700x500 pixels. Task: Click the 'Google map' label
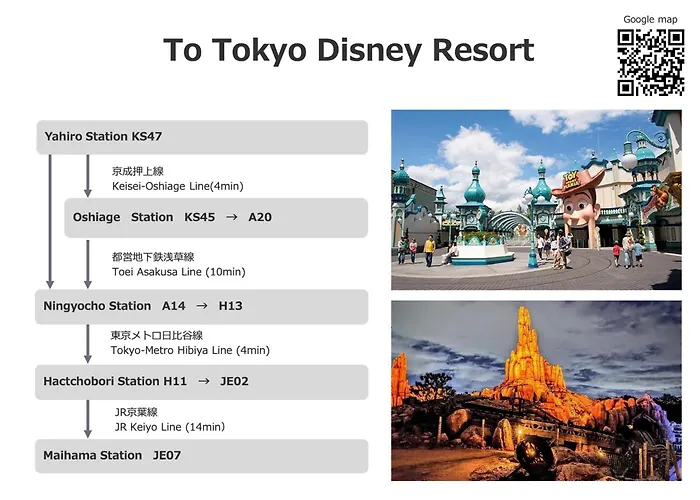point(650,19)
